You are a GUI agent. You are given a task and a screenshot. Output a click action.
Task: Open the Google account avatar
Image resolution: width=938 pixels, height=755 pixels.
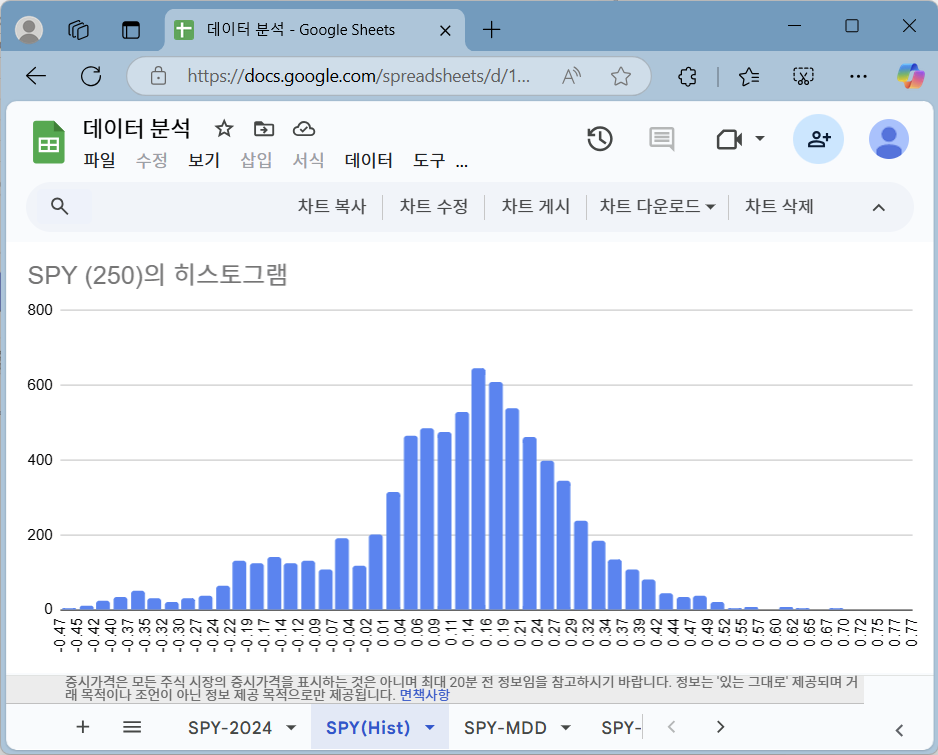pos(889,139)
